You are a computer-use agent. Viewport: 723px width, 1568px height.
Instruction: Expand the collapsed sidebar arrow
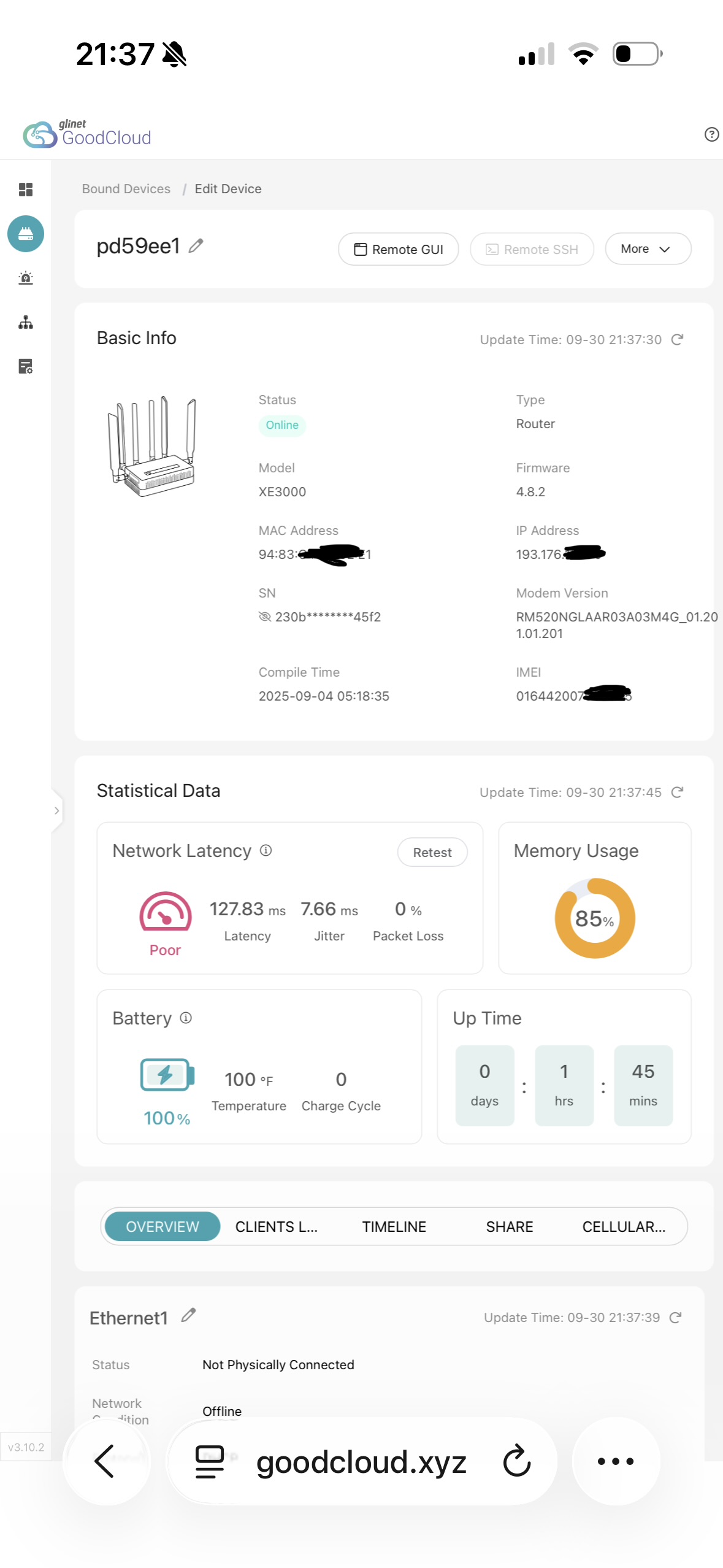point(56,810)
